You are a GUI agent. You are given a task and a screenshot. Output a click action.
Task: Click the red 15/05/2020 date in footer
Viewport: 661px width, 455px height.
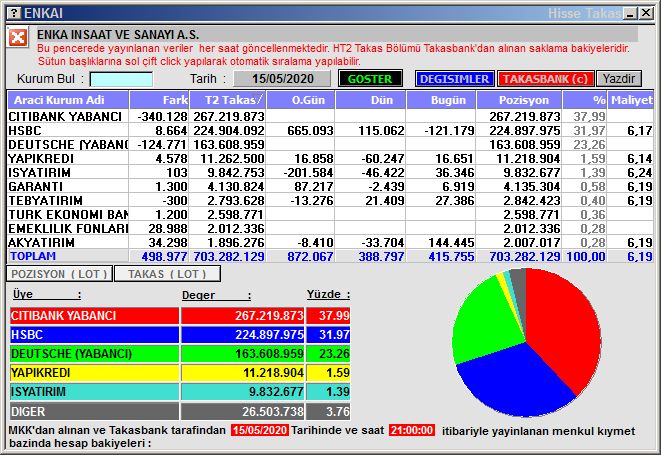tap(260, 430)
